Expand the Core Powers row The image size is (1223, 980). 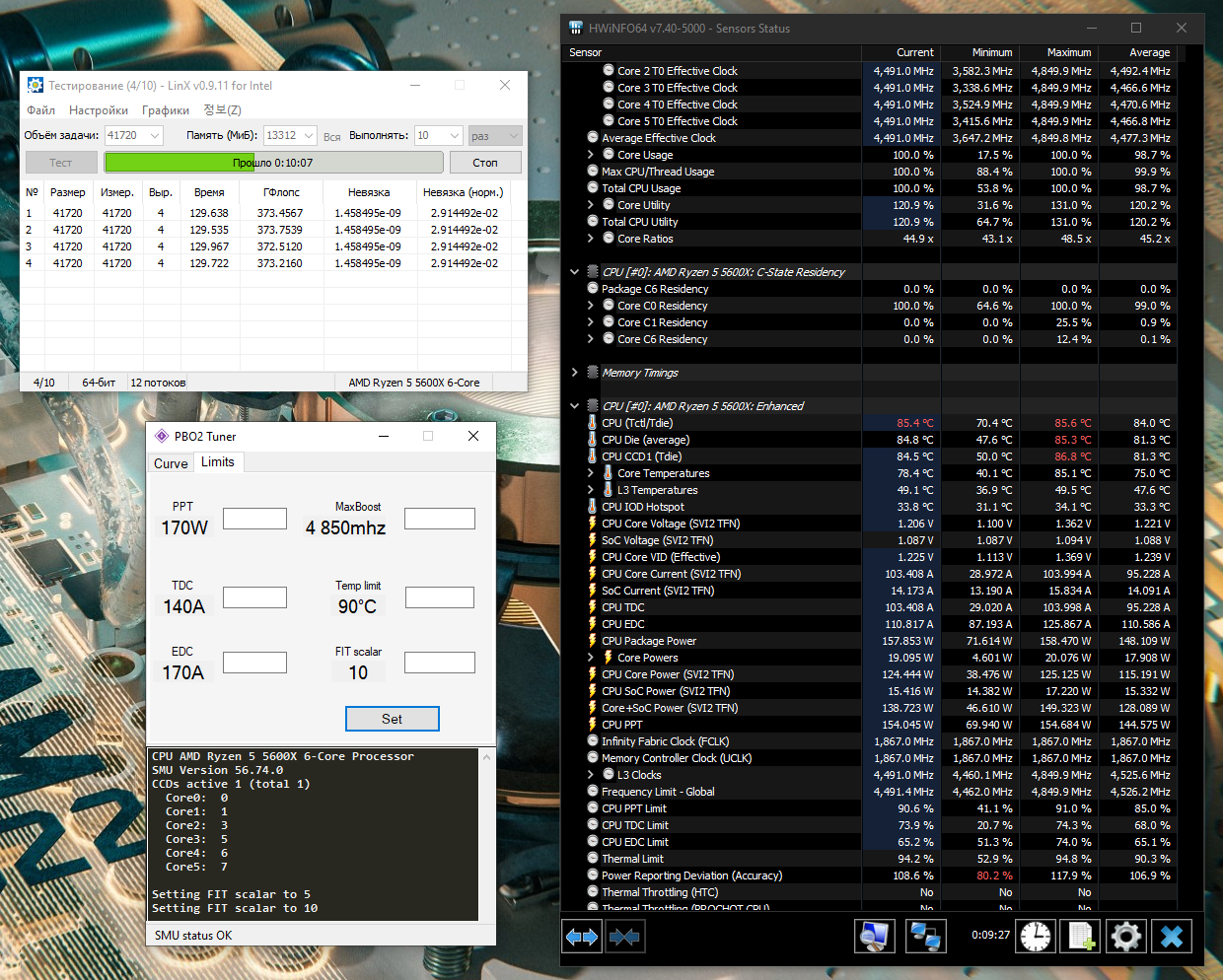tap(591, 658)
